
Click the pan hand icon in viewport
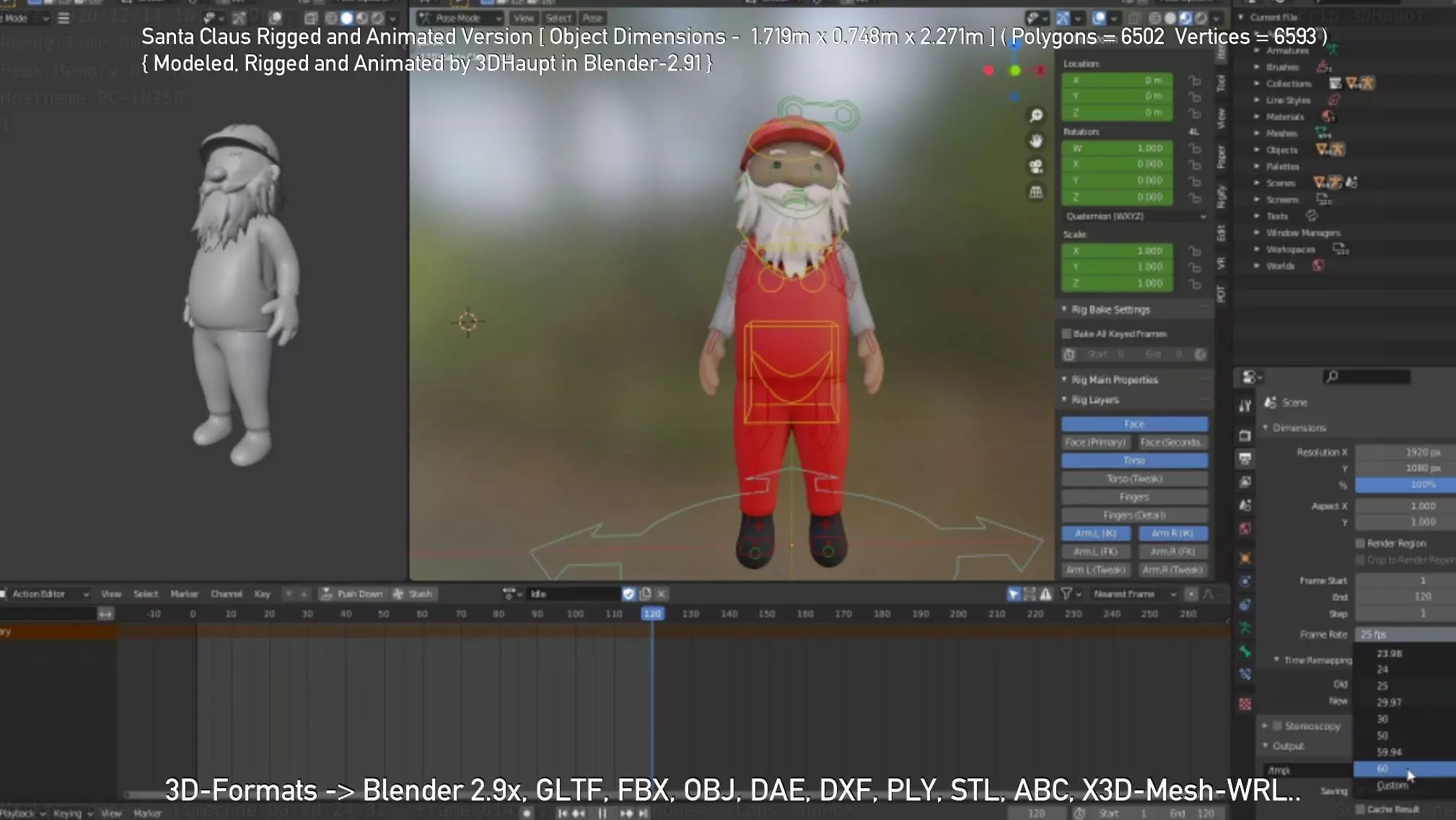[x=1036, y=141]
